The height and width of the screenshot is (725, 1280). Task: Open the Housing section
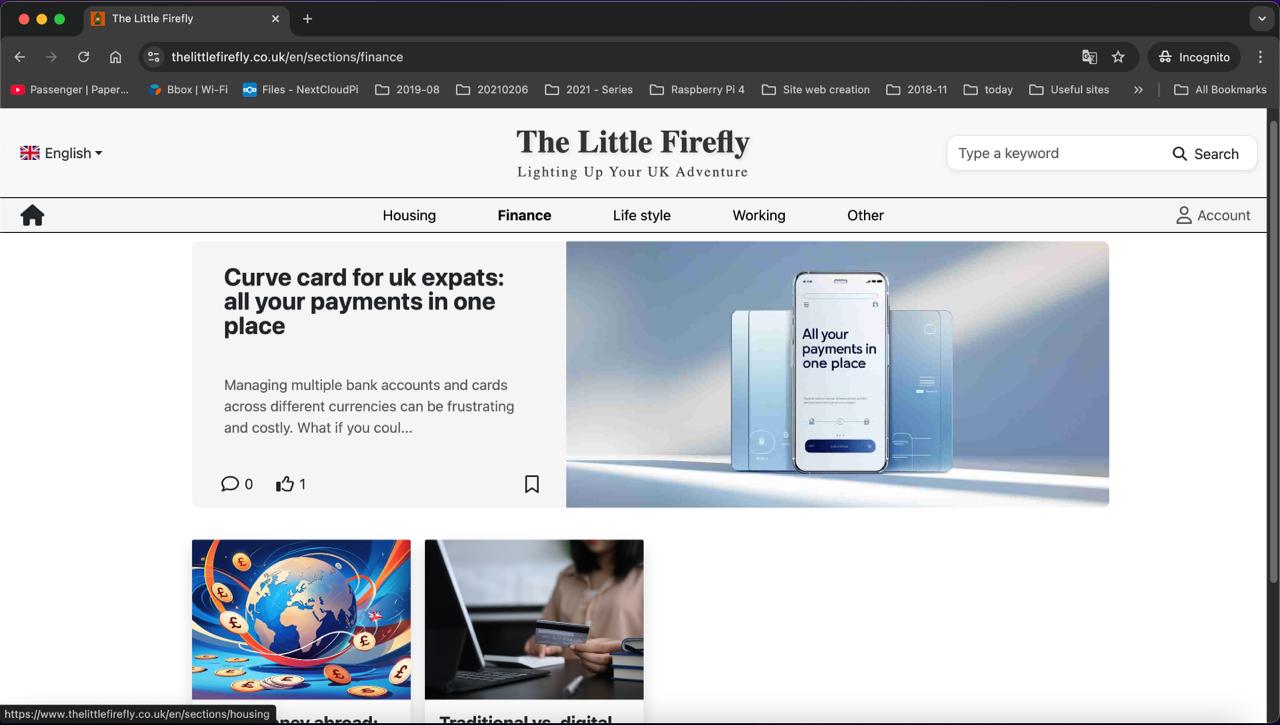[x=409, y=215]
